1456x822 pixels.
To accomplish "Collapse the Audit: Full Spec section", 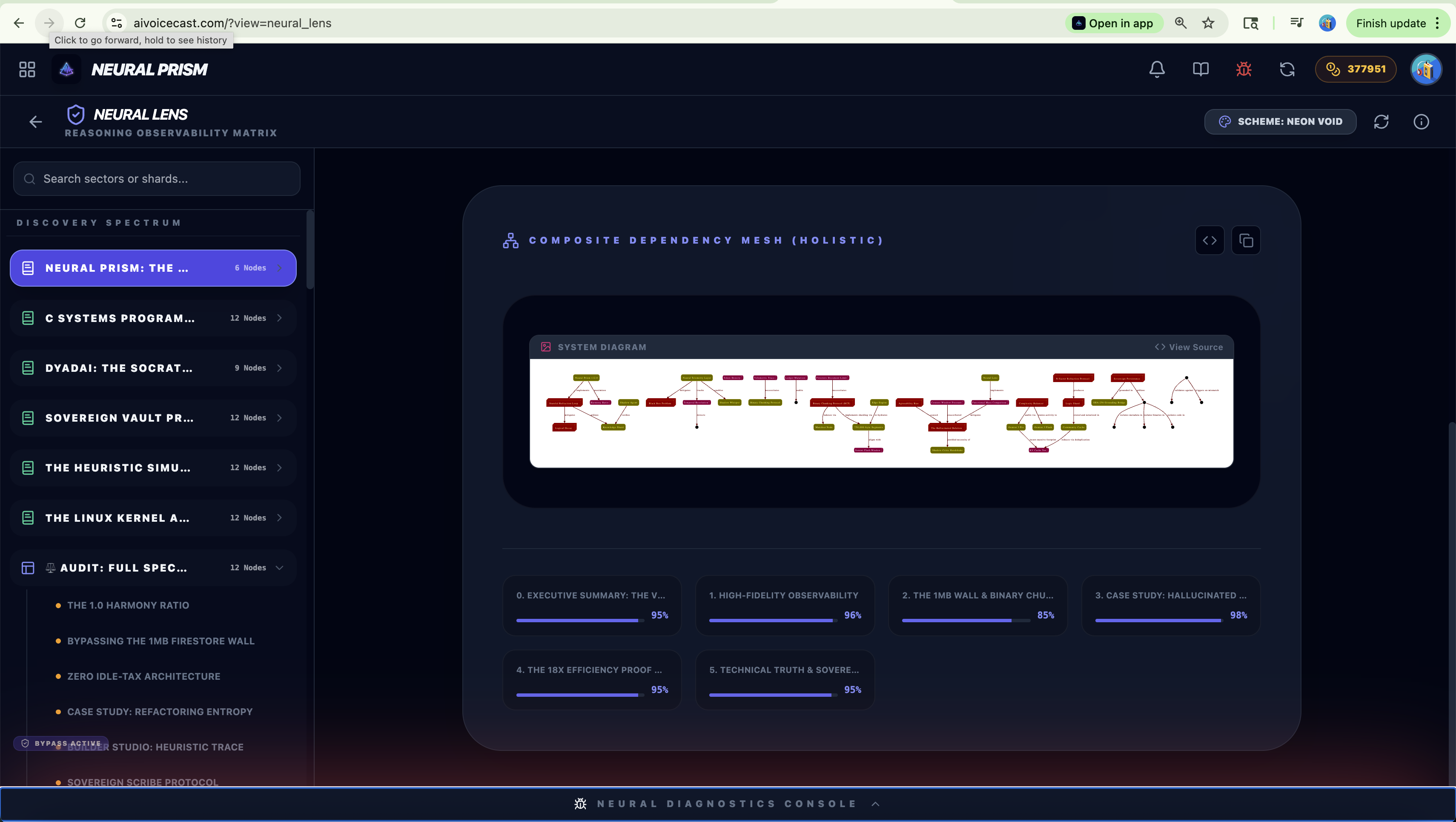I will coord(279,568).
